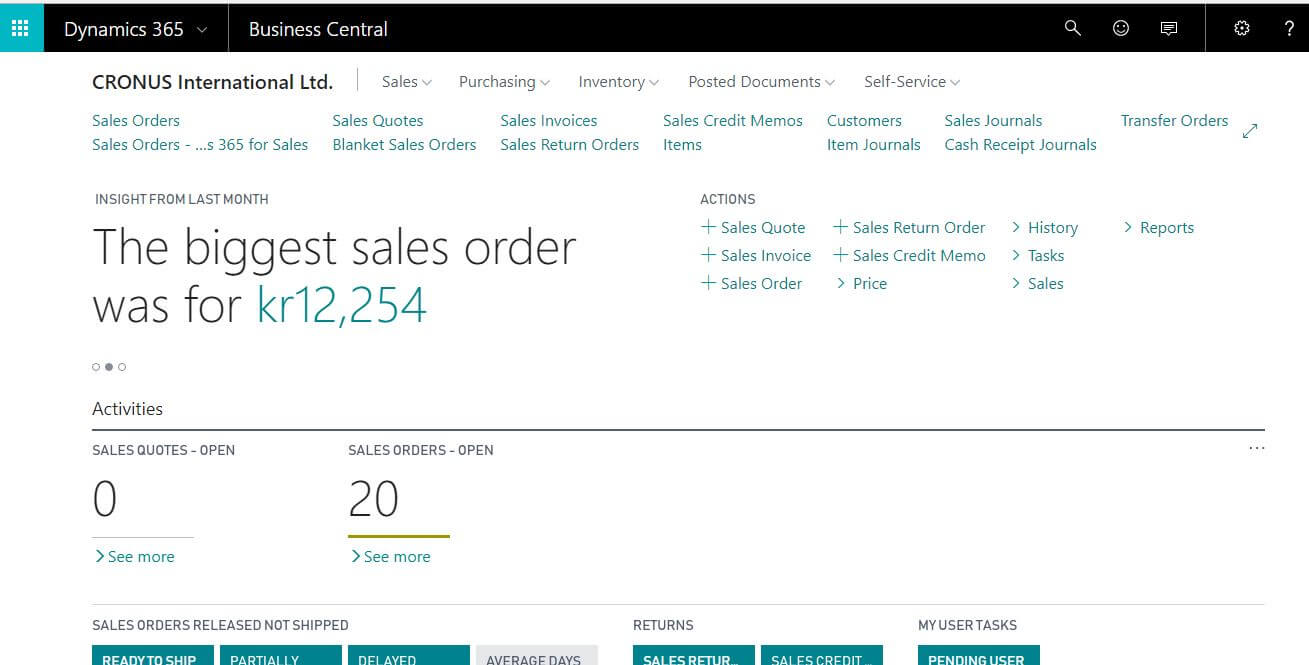This screenshot has width=1309, height=665.
Task: Open Sales Credit Memos list
Action: [733, 121]
